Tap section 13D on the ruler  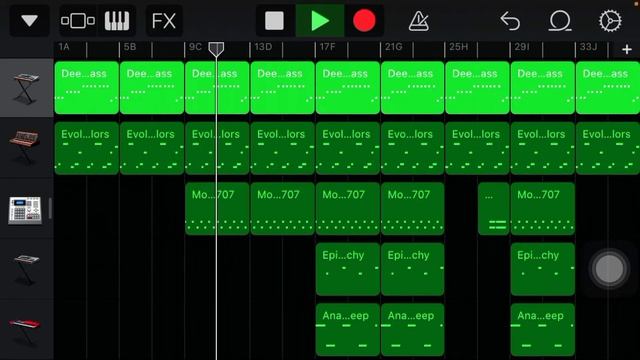263,47
